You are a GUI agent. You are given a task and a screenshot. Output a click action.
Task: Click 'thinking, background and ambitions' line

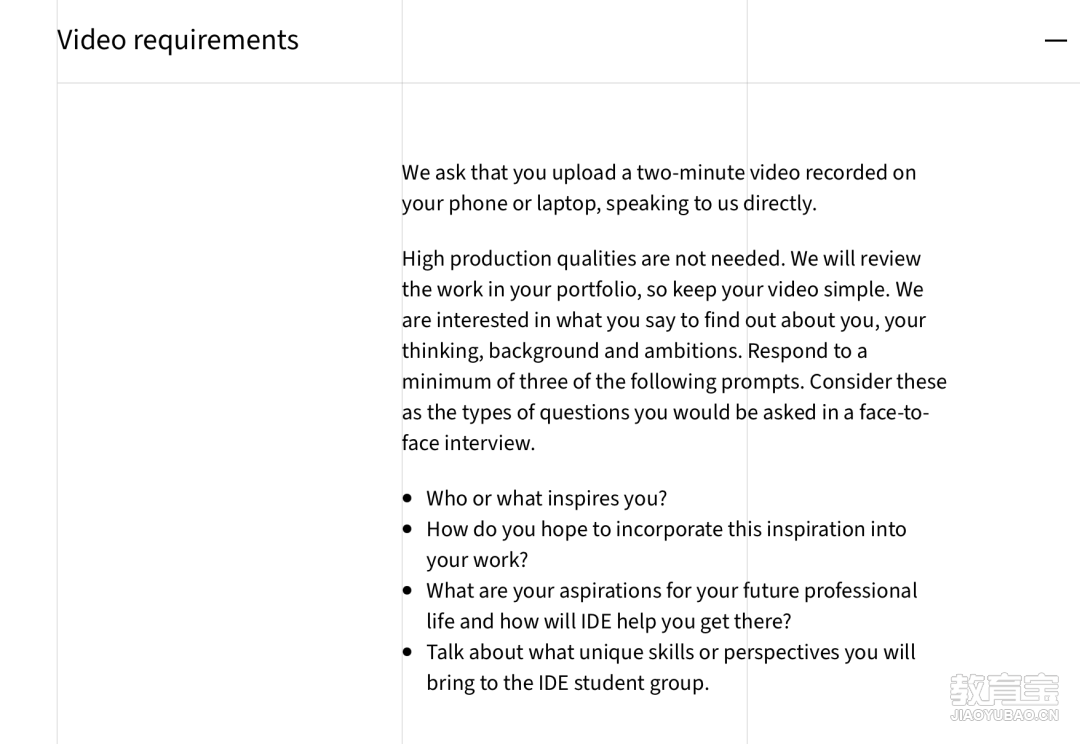pos(634,351)
